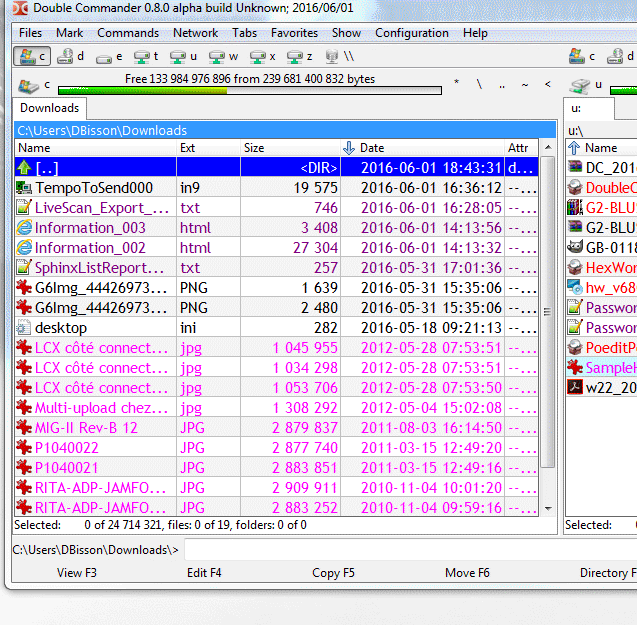The width and height of the screenshot is (637, 625).
Task: Click the left panel scrollbar thumb
Action: 548,312
